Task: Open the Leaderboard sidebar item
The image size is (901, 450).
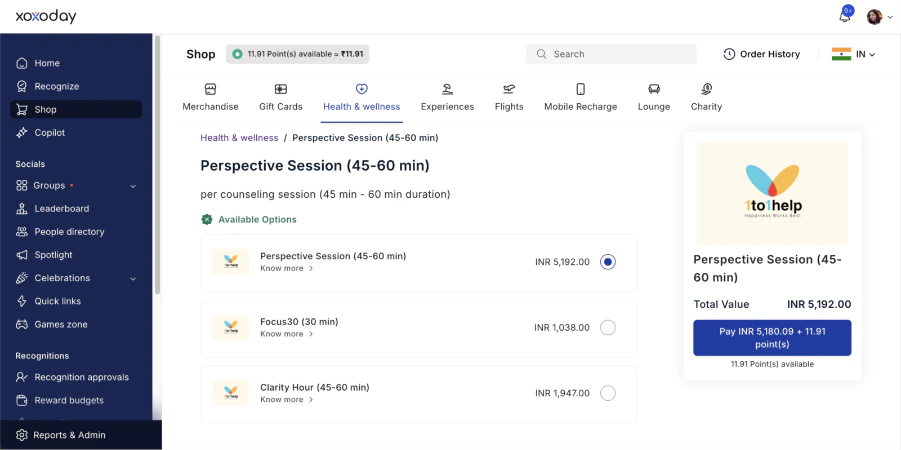Action: (x=76, y=209)
